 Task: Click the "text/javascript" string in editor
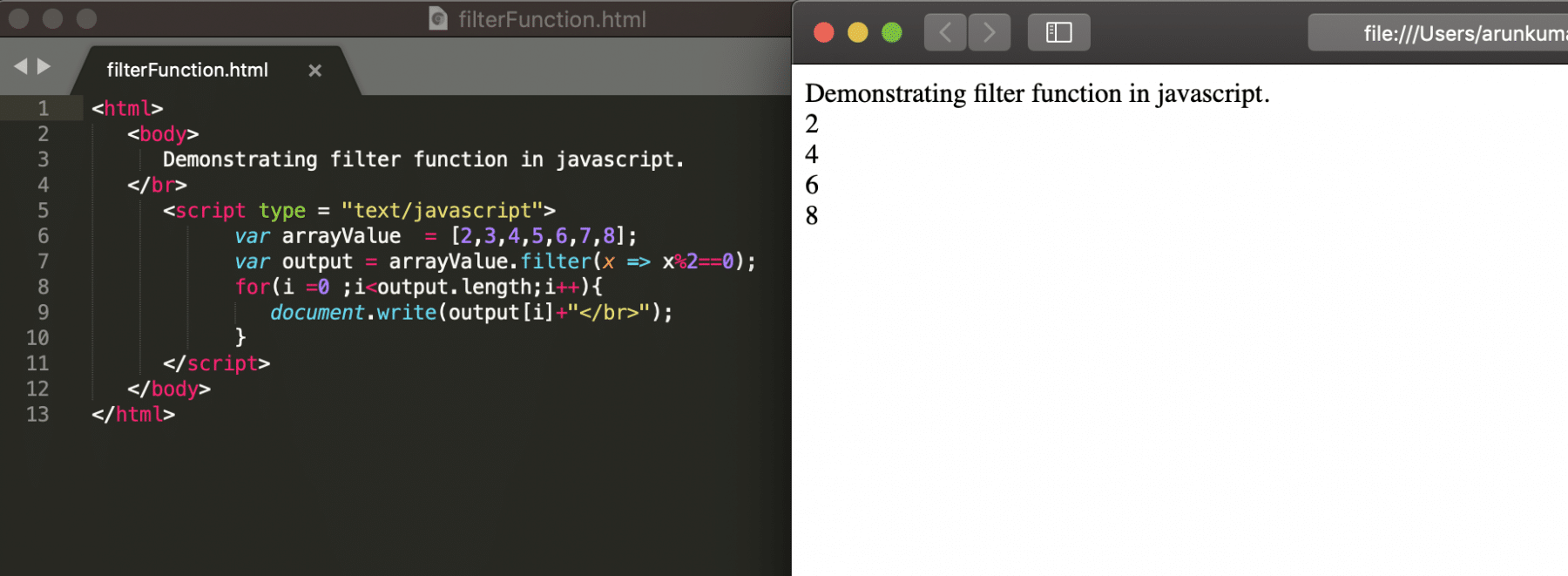pyautogui.click(x=443, y=211)
